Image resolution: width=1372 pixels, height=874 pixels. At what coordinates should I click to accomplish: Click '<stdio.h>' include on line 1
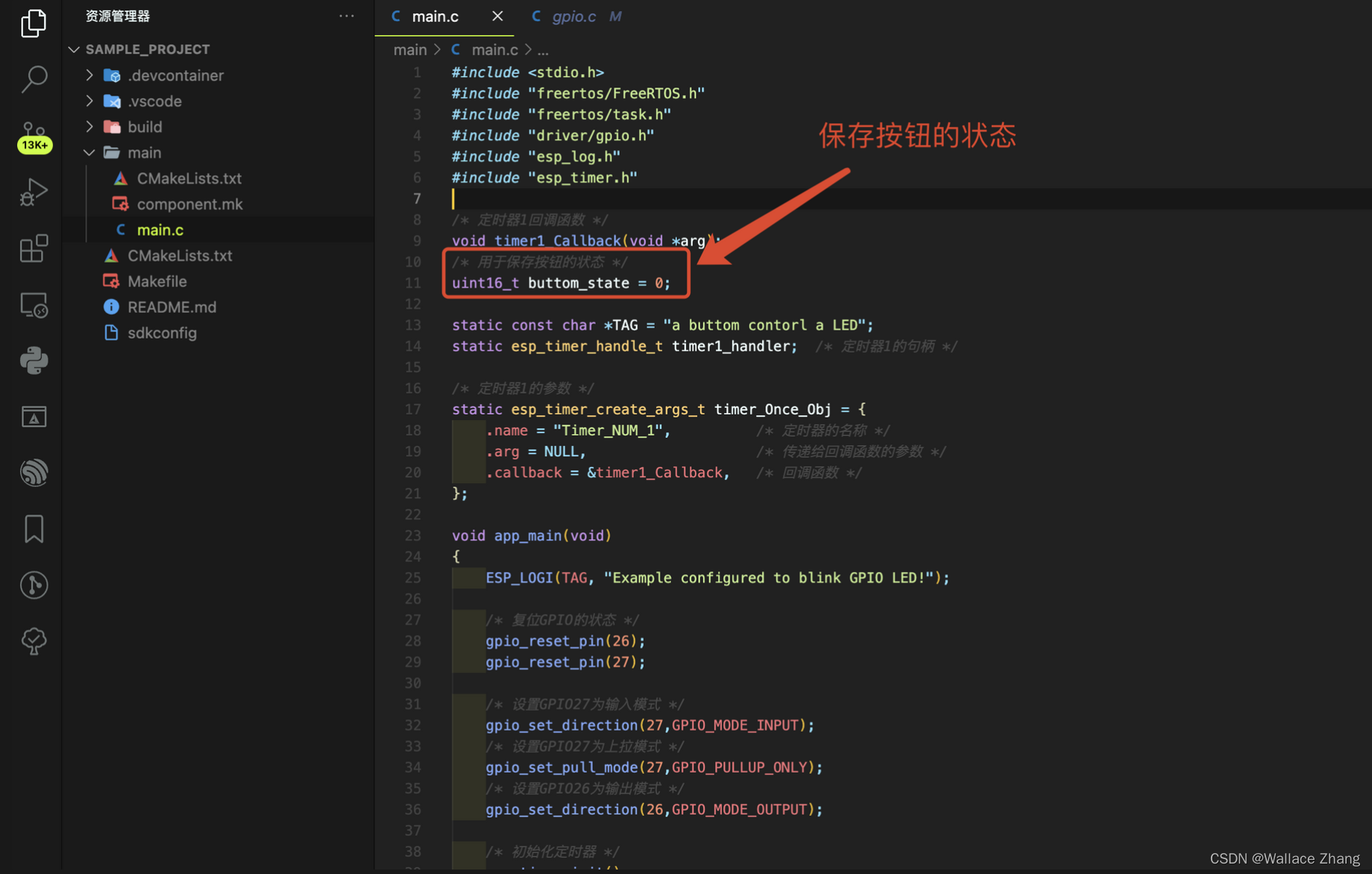pos(566,72)
